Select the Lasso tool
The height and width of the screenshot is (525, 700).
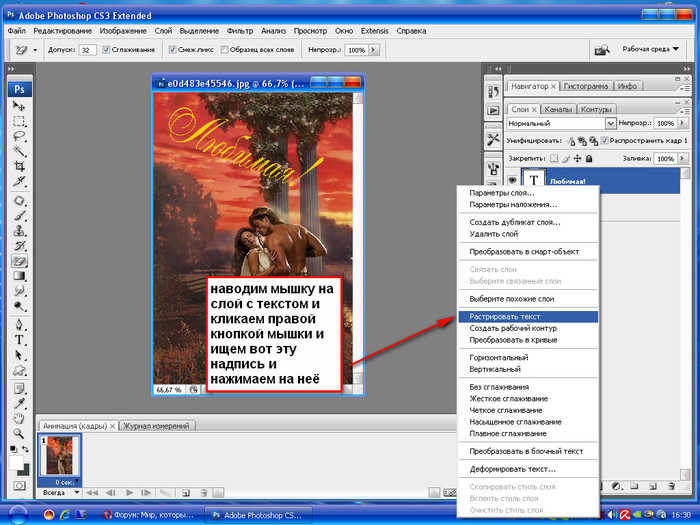click(x=18, y=136)
